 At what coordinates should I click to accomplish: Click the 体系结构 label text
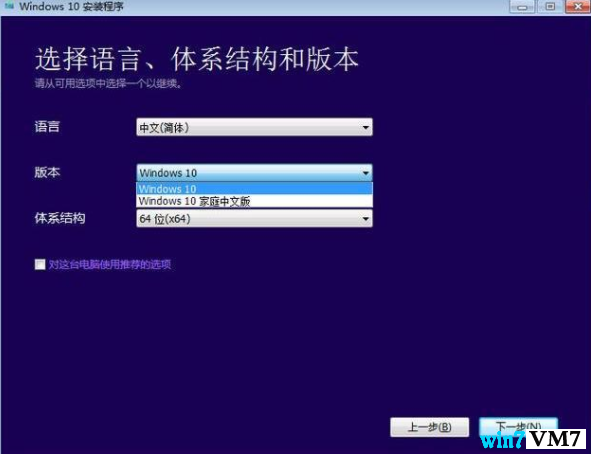[60, 218]
